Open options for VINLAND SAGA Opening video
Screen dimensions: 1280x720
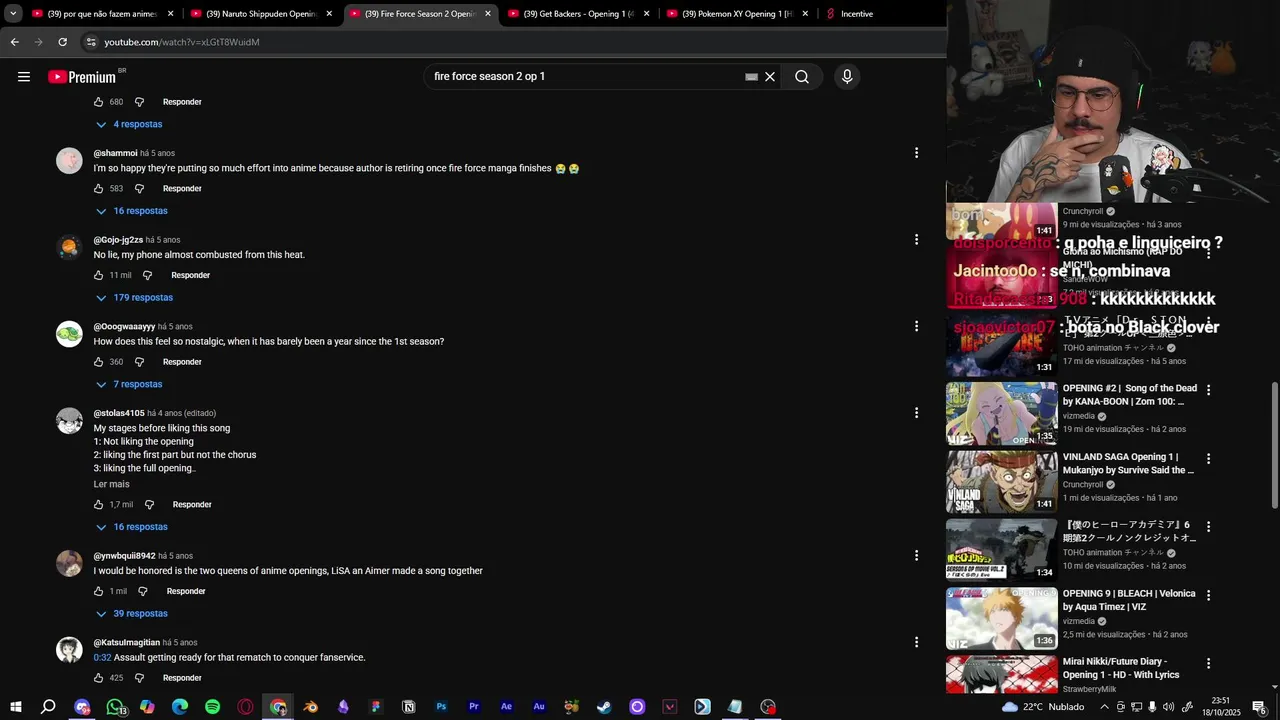[1208, 459]
